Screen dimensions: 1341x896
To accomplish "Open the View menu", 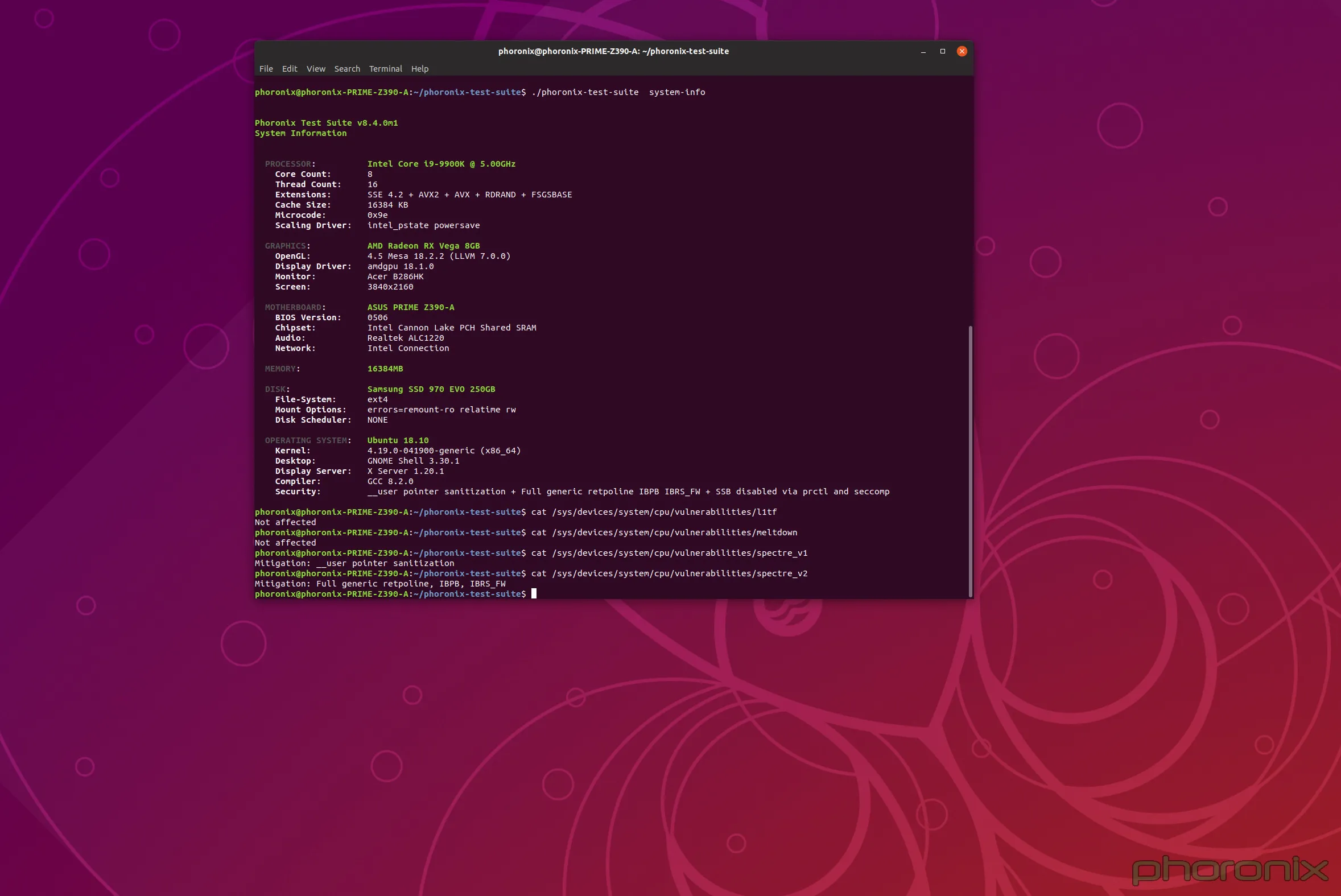I will (315, 69).
